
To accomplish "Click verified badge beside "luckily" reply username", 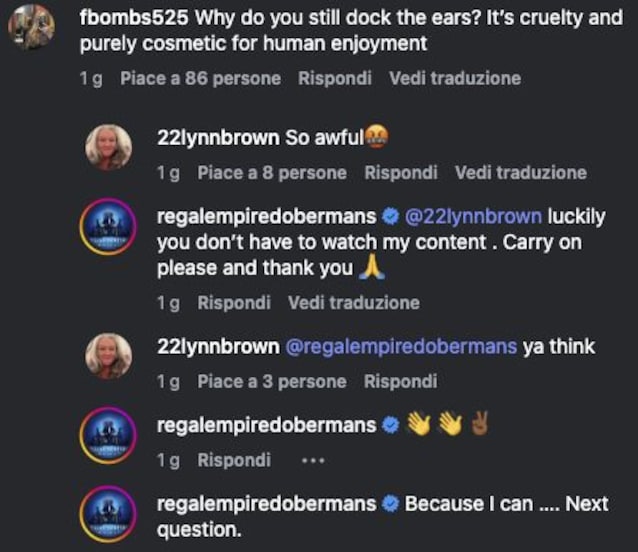I will pos(391,216).
